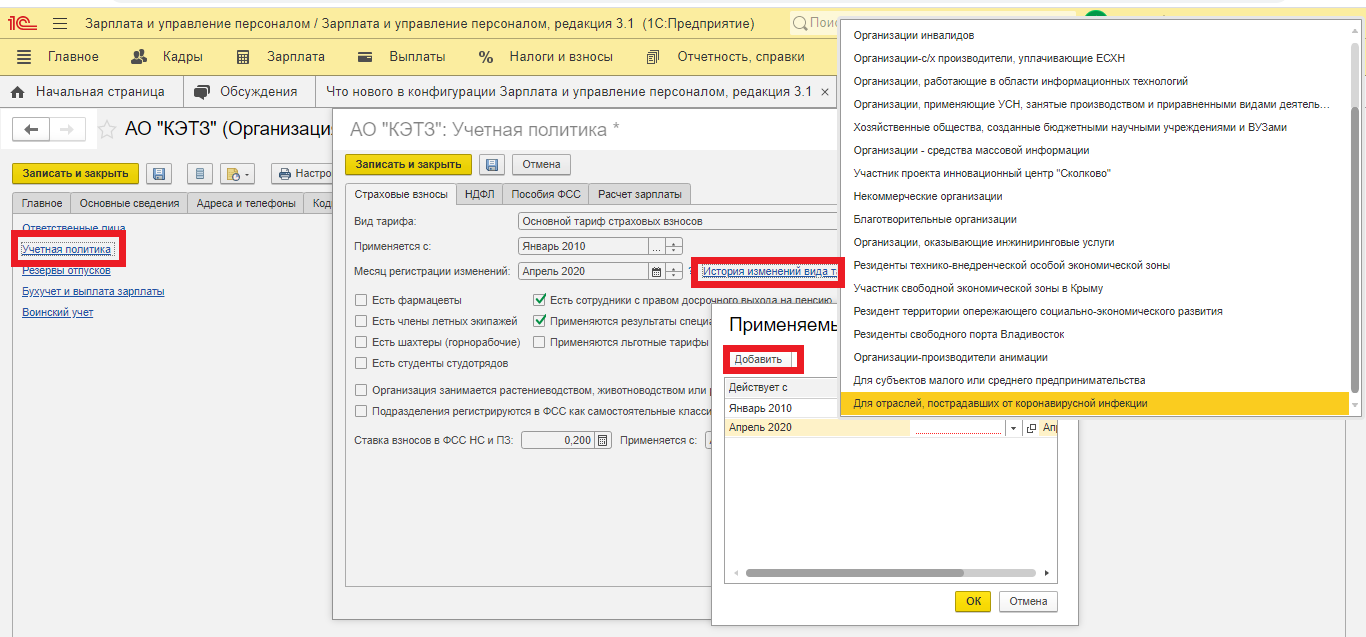The width and height of the screenshot is (1366, 637).
Task: Select Организации-производители анимации from list
Action: 950,357
